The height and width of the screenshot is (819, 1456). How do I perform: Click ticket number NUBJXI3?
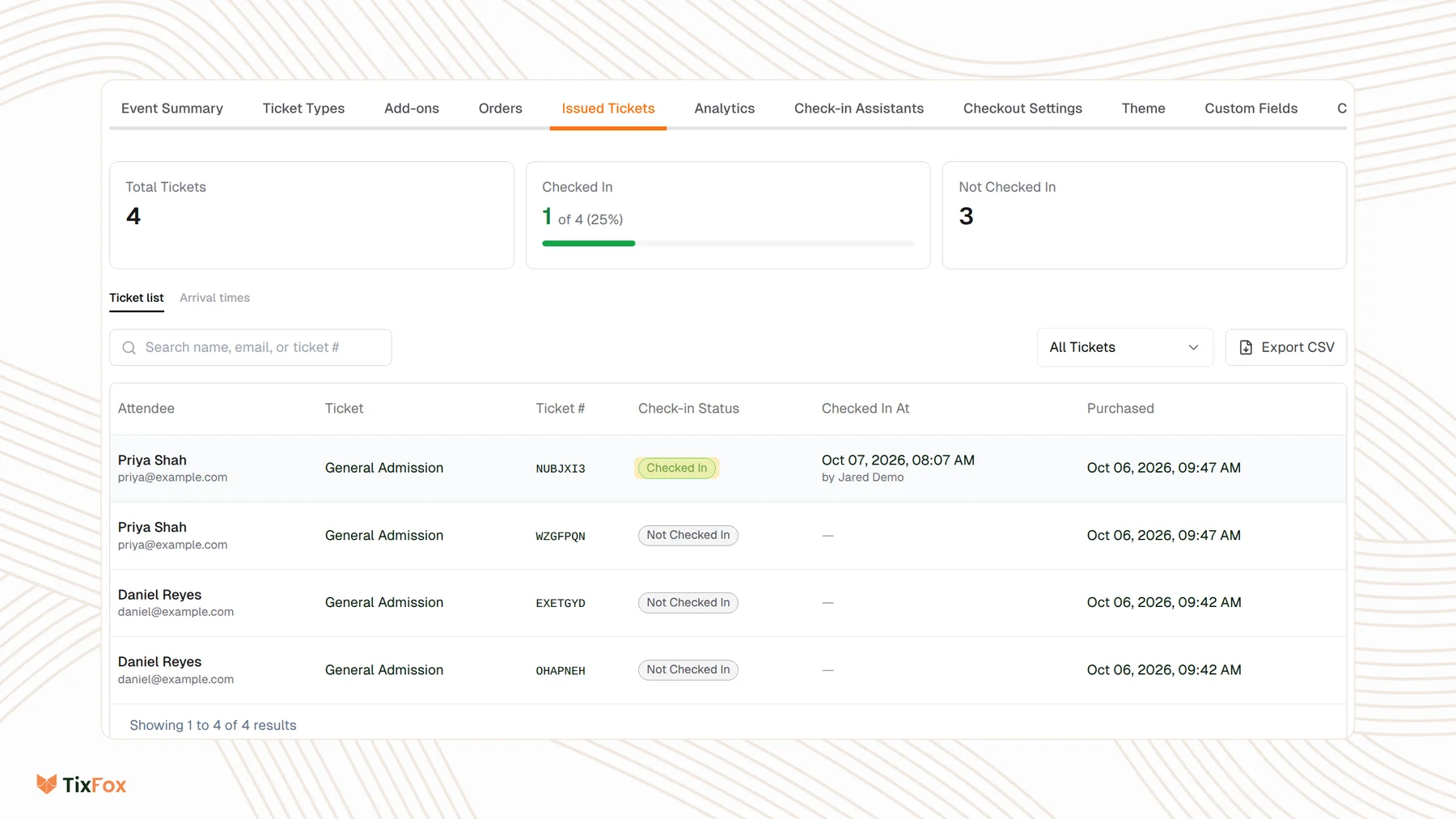[561, 469]
